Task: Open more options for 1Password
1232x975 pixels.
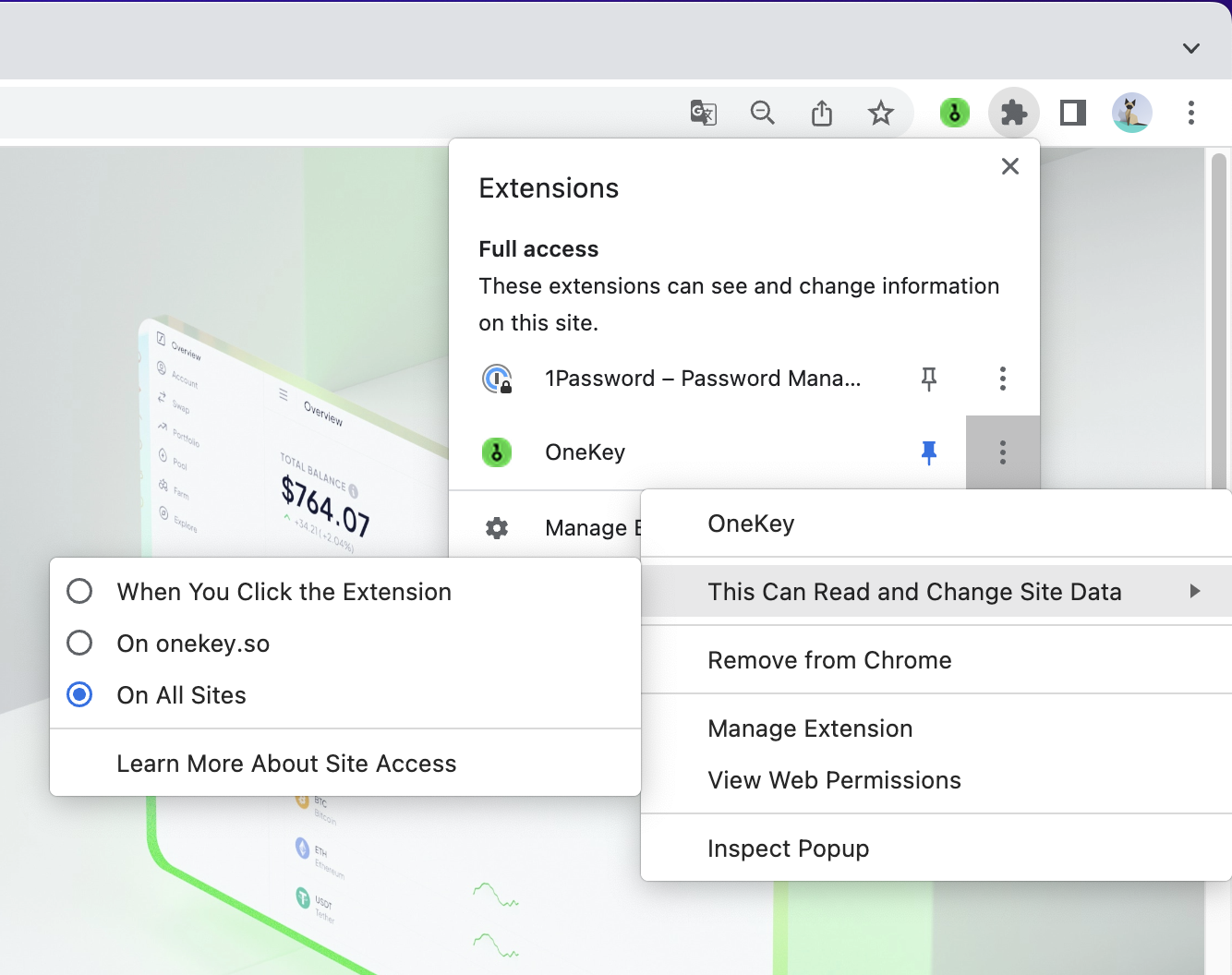Action: pos(1003,379)
